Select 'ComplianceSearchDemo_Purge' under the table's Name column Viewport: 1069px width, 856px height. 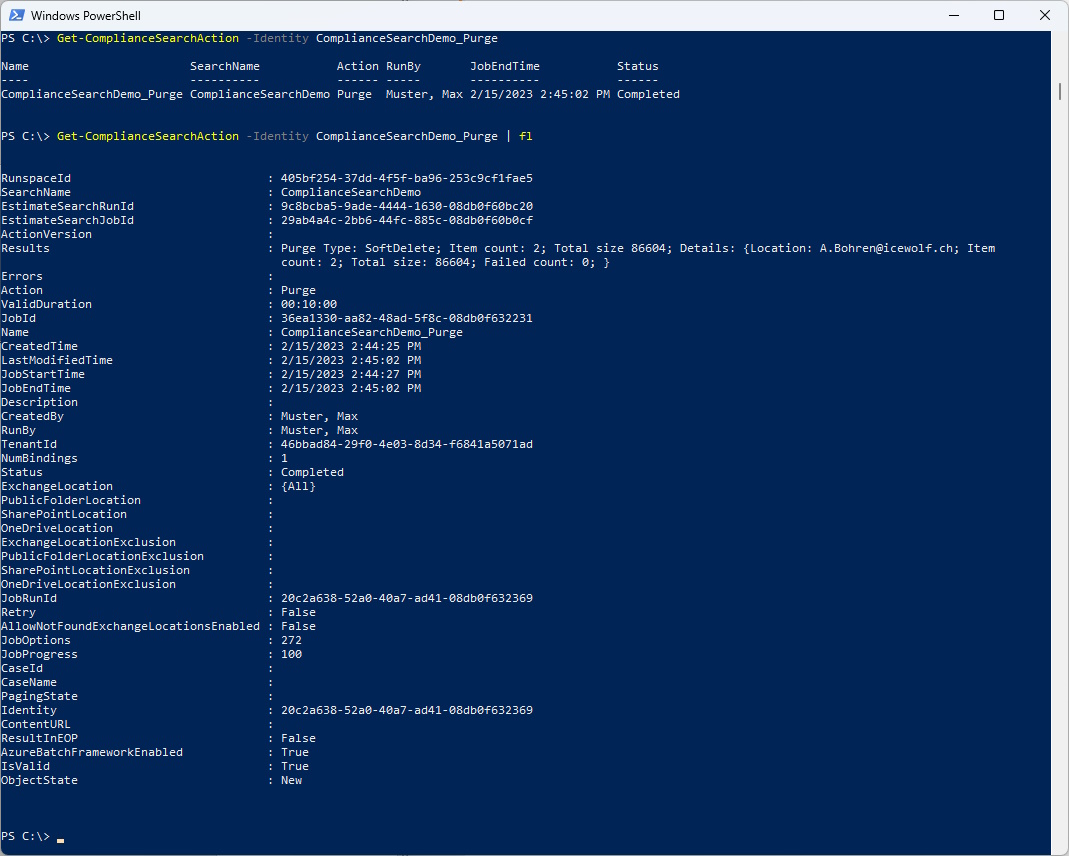(x=92, y=94)
